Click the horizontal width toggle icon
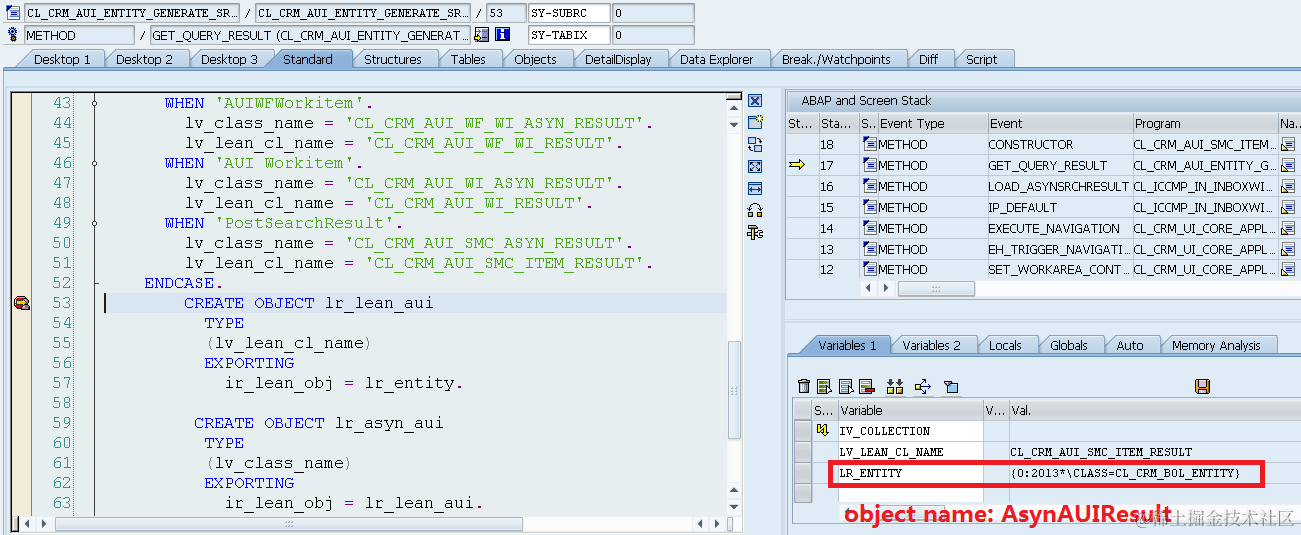 (x=755, y=188)
